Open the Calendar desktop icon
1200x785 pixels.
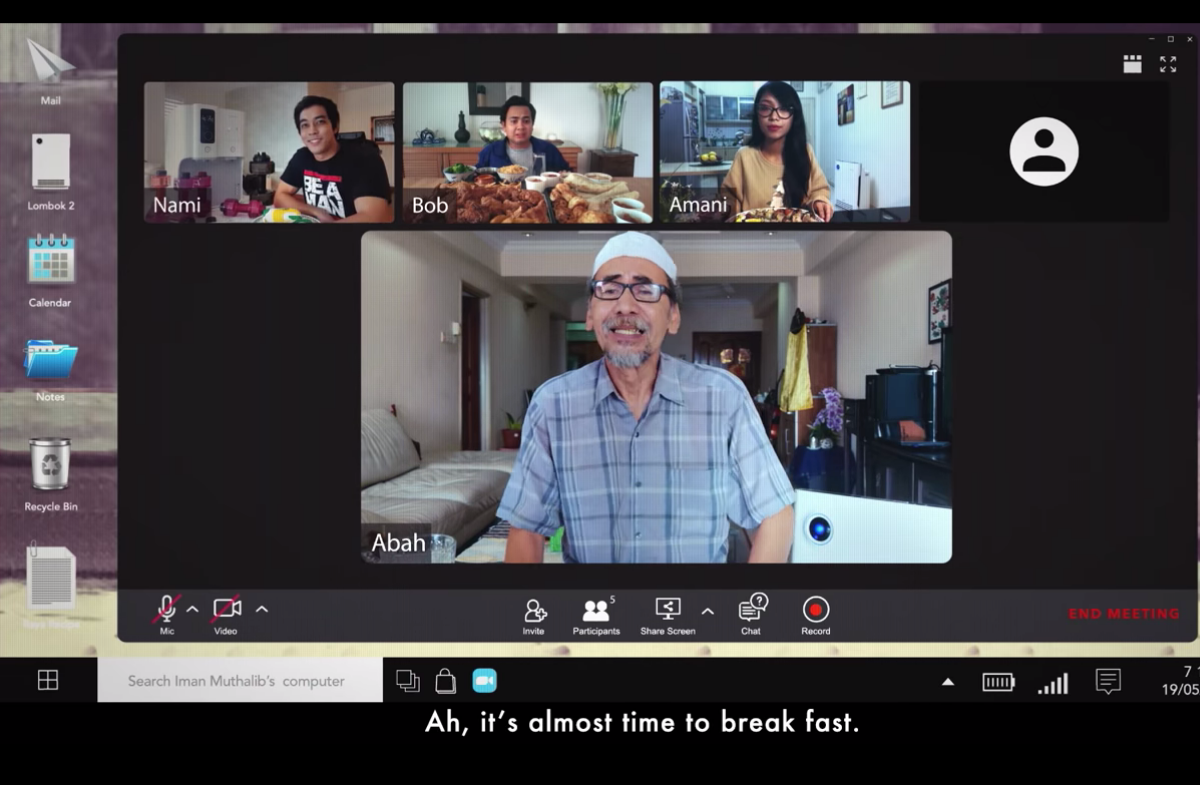(x=50, y=260)
